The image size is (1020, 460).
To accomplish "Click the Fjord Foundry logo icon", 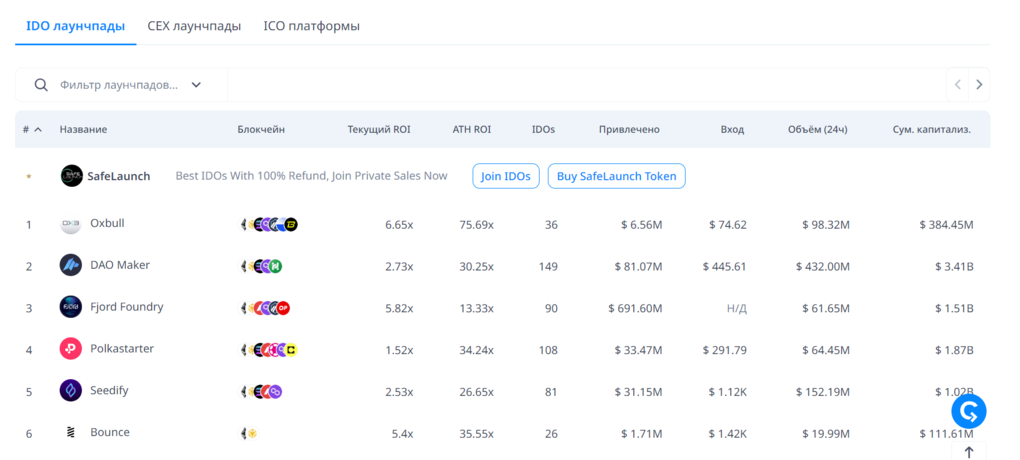I will click(71, 307).
